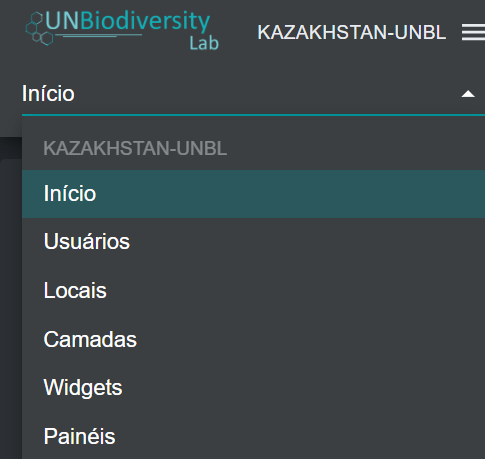Click the teal underline below Início selector

253,115
